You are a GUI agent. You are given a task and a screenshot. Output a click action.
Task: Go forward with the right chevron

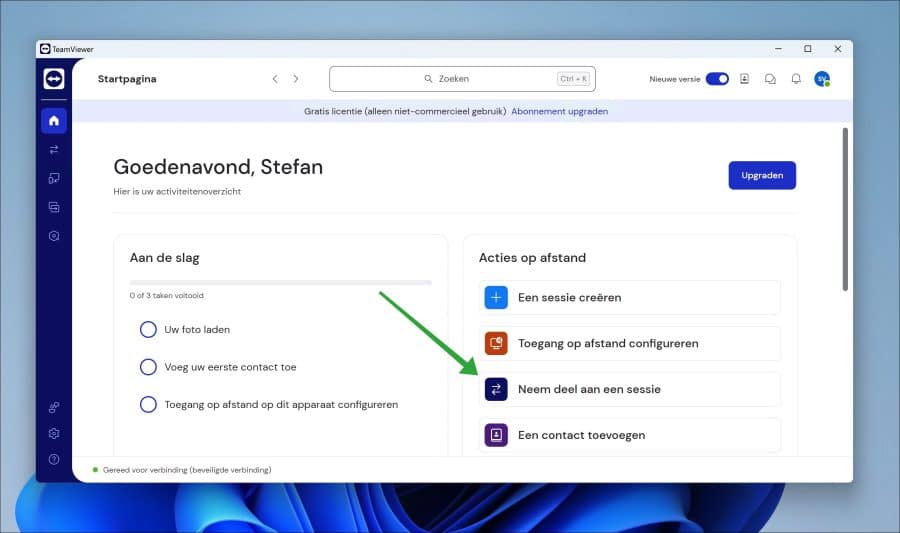tap(296, 79)
